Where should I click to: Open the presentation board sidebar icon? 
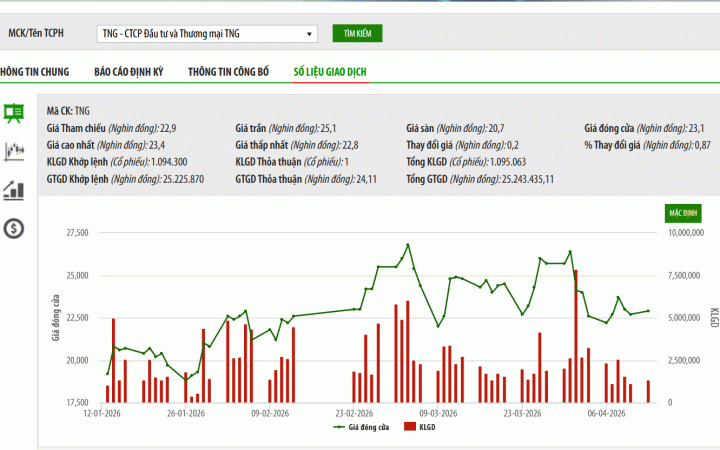(14, 113)
